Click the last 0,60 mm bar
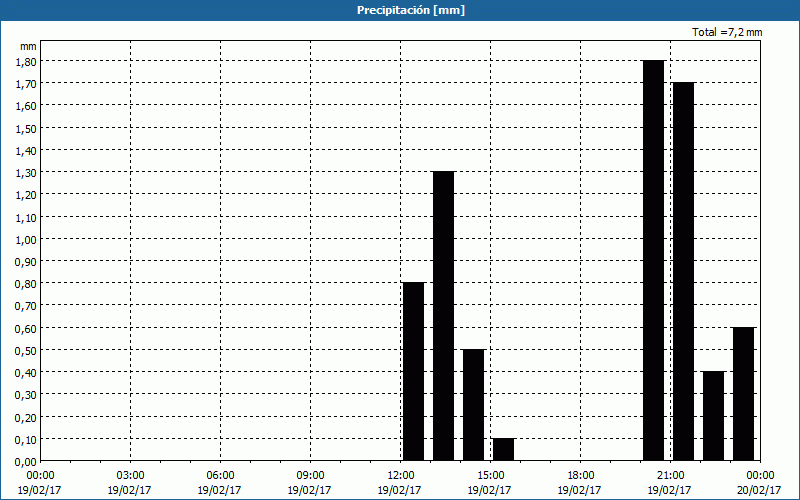Screen dimensions: 800x500 click(743, 394)
